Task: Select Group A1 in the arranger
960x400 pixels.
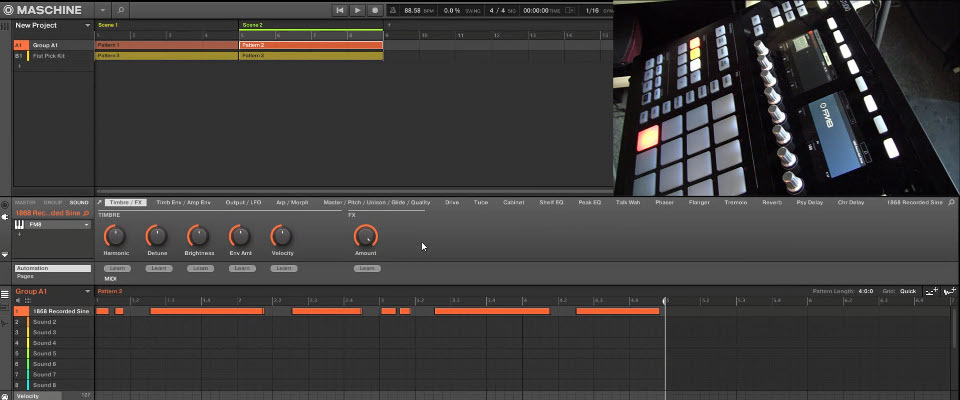Action: pyautogui.click(x=53, y=45)
